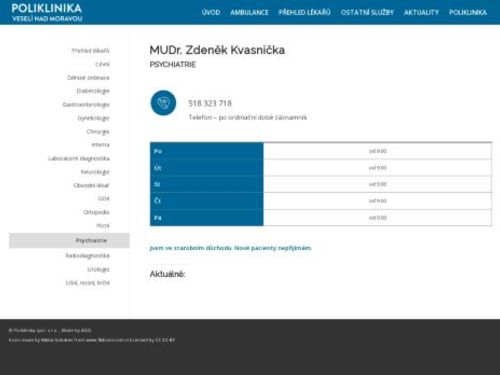Open the POLIKLINIKA menu item at the far right
Screen dimensions: 500x375
coord(468,12)
